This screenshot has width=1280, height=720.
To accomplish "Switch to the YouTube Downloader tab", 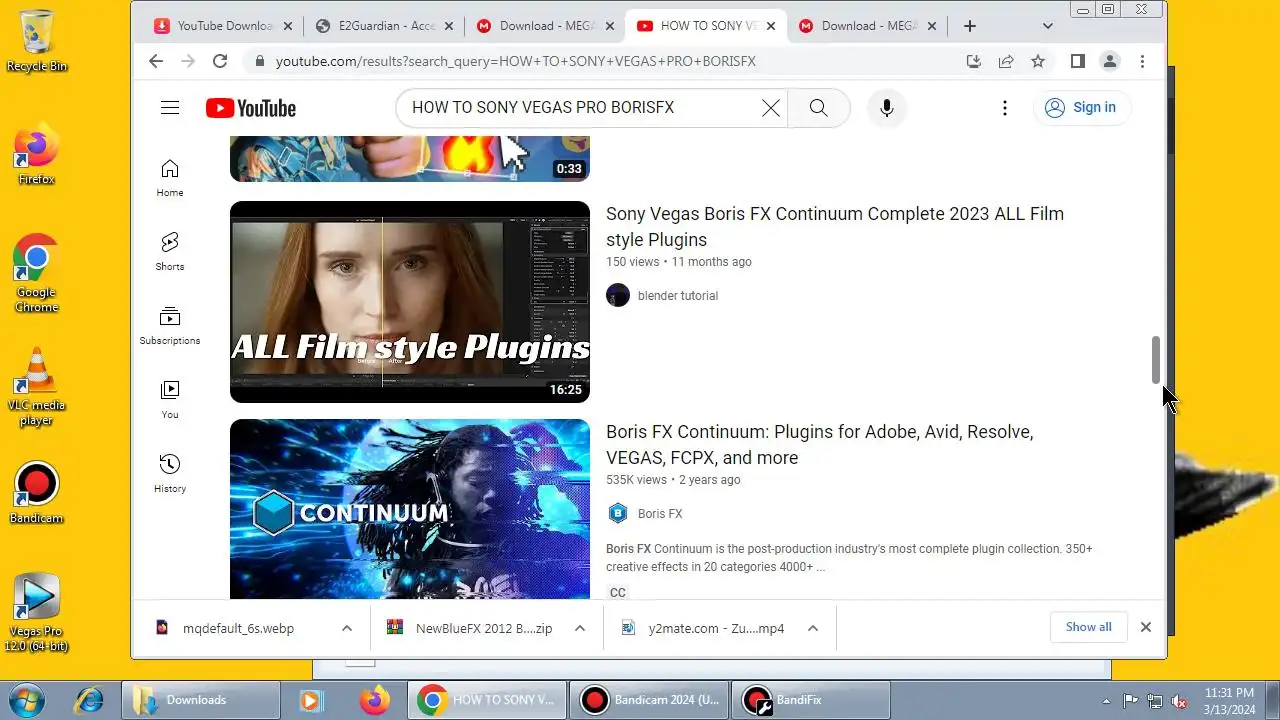I will point(221,26).
